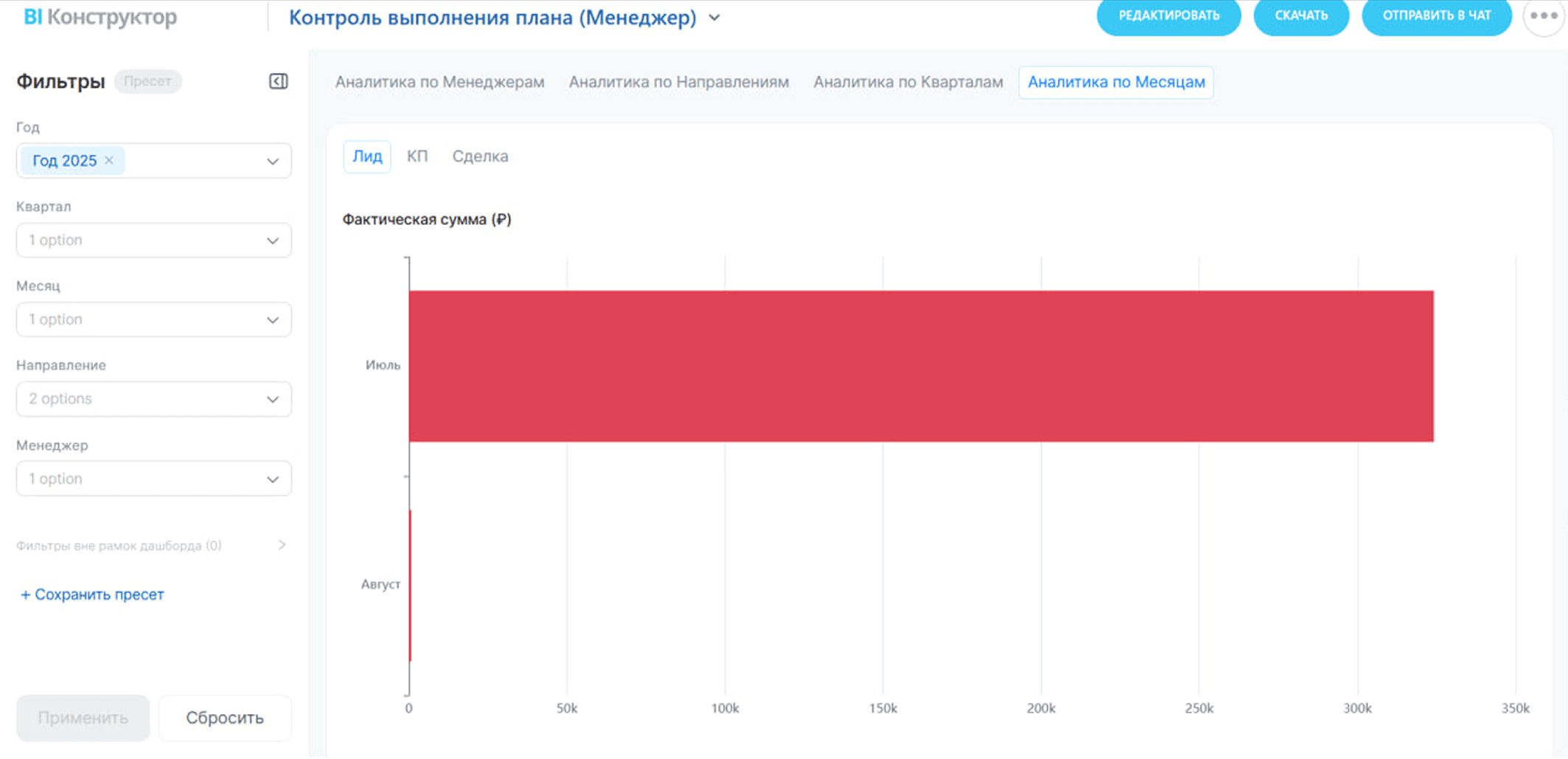1568x759 pixels.
Task: Open the Менеджер filter dropdown
Action: tap(153, 479)
